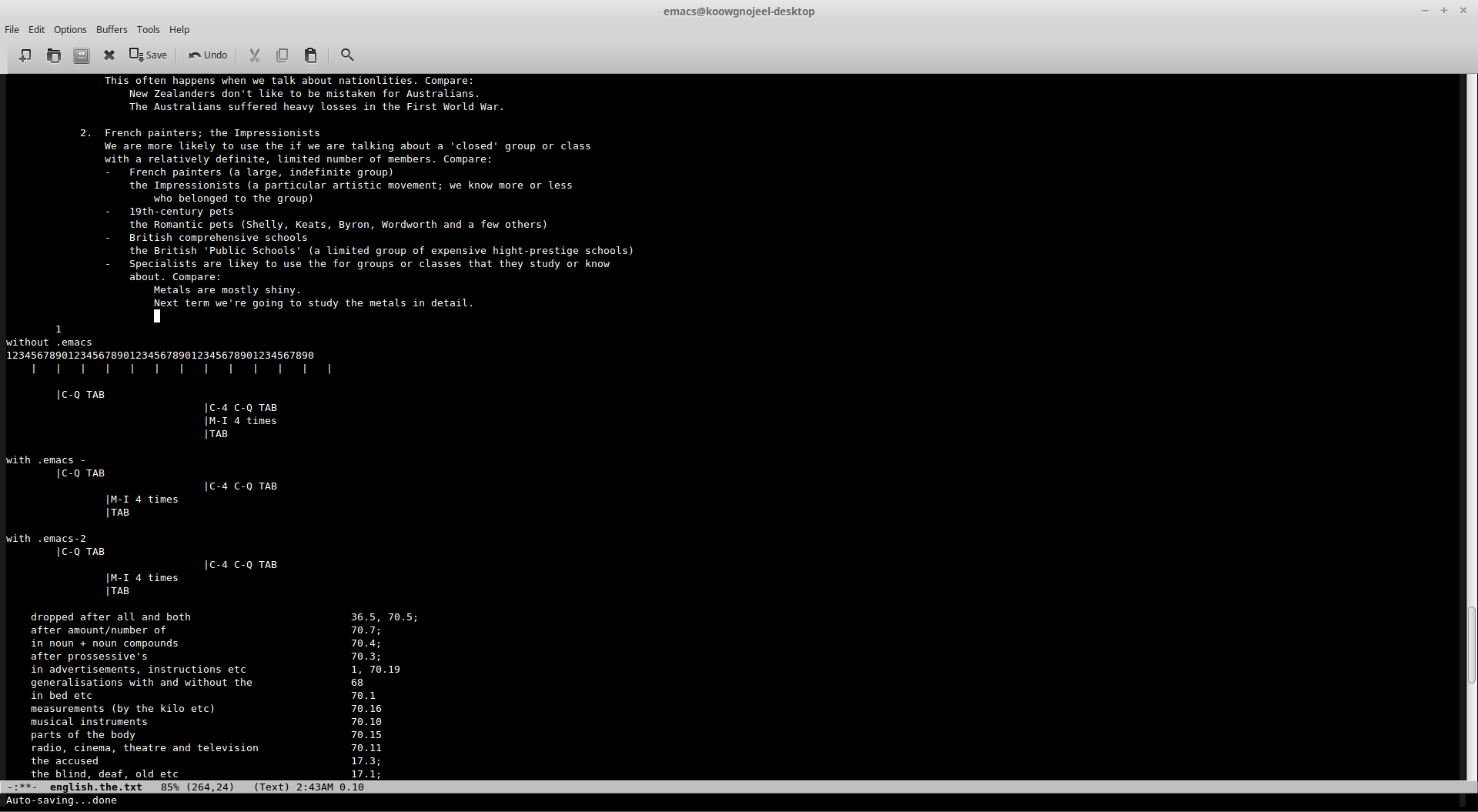Click the (Text) major mode indicator

tap(272, 787)
